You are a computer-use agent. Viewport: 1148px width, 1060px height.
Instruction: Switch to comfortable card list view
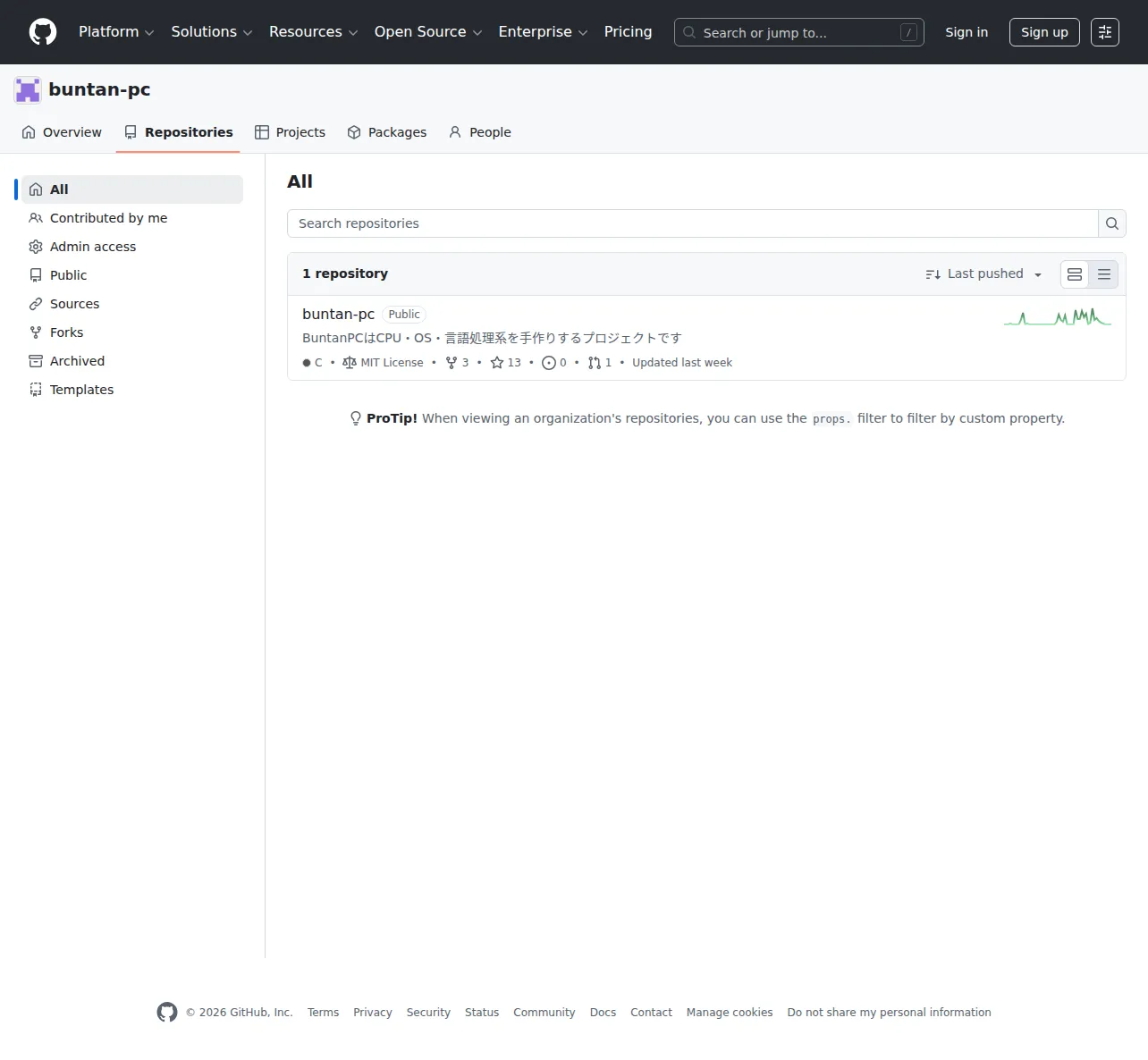coord(1075,274)
